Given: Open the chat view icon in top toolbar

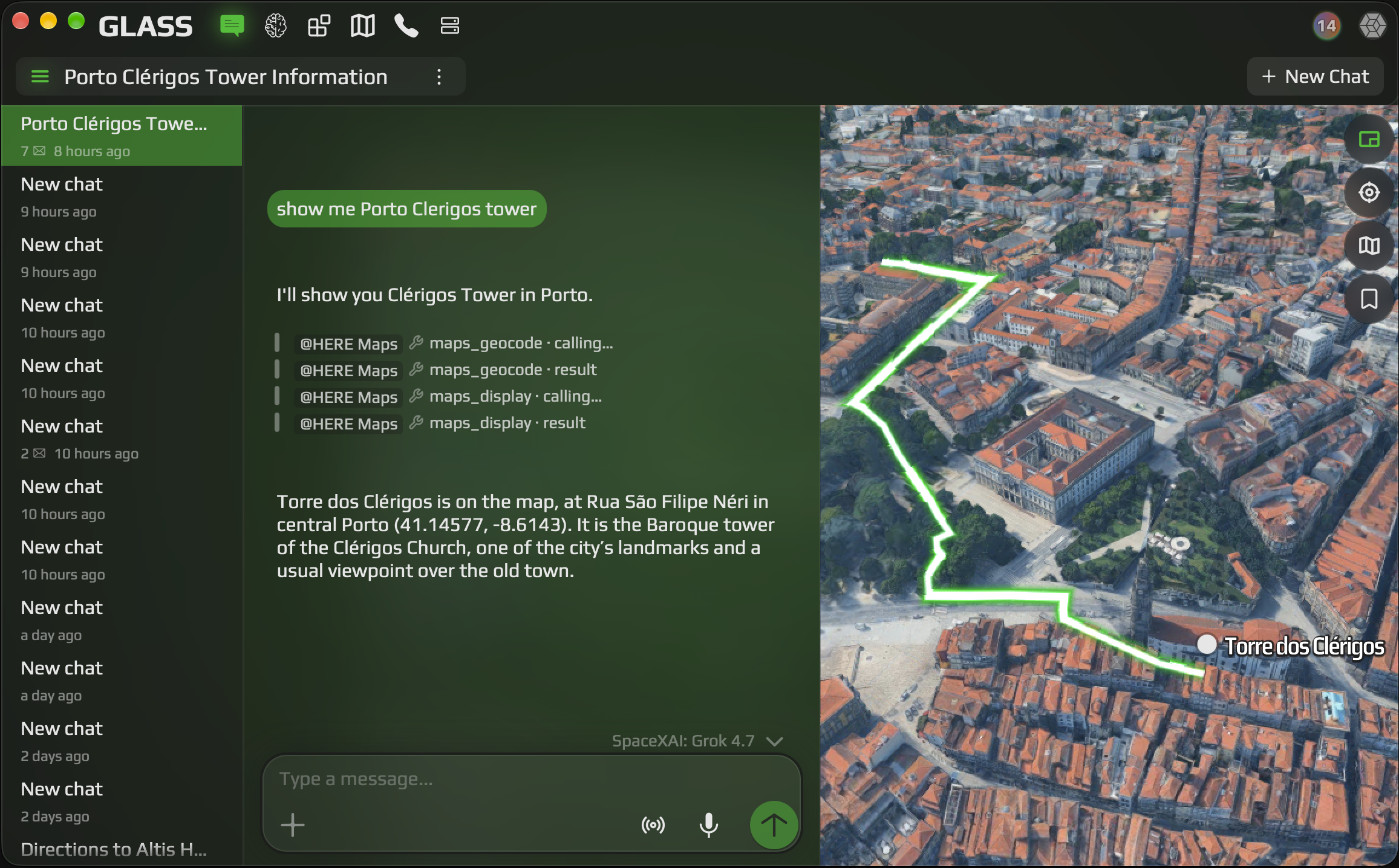Looking at the screenshot, I should (x=232, y=26).
